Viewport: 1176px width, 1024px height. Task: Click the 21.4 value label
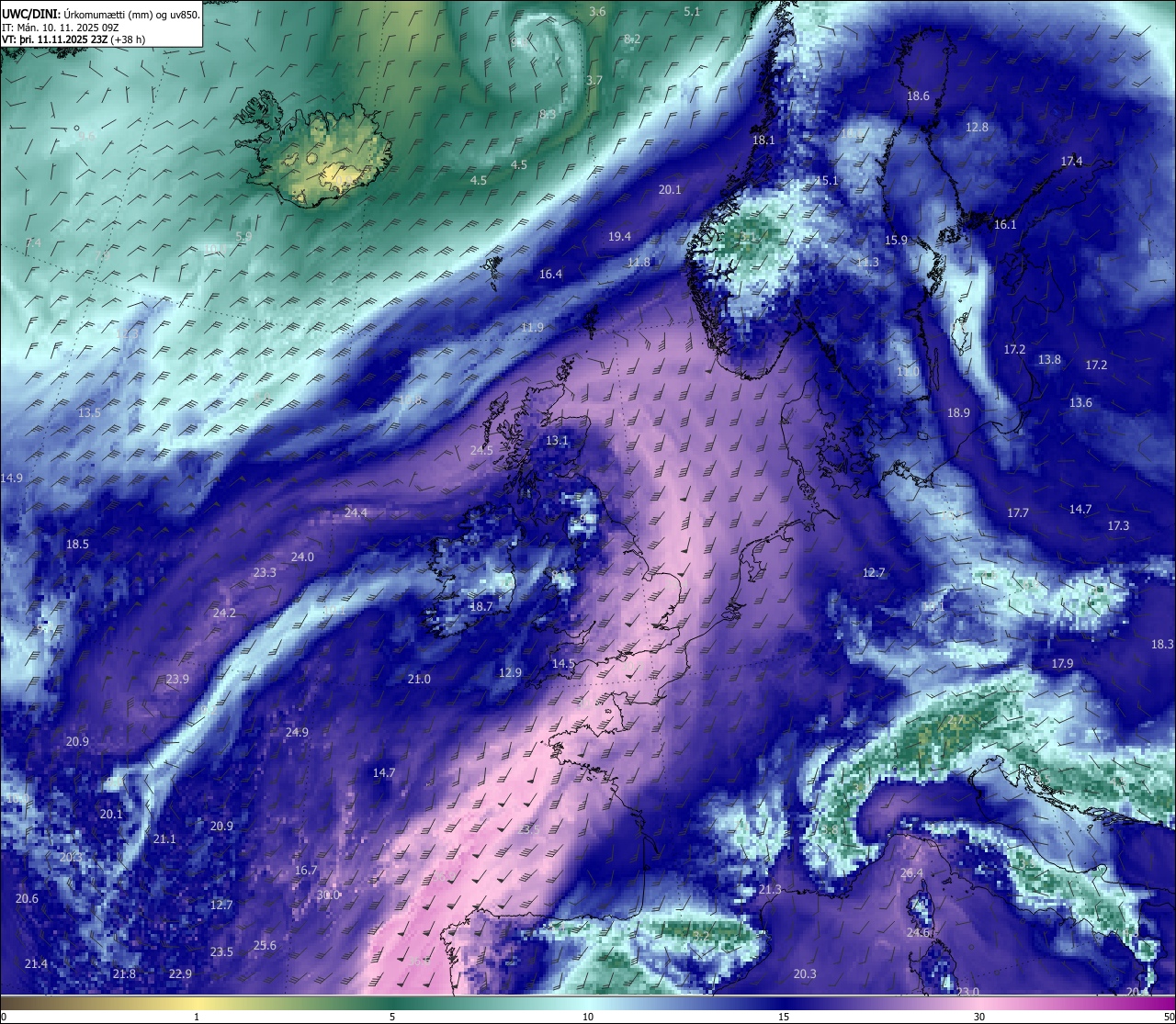[x=36, y=963]
